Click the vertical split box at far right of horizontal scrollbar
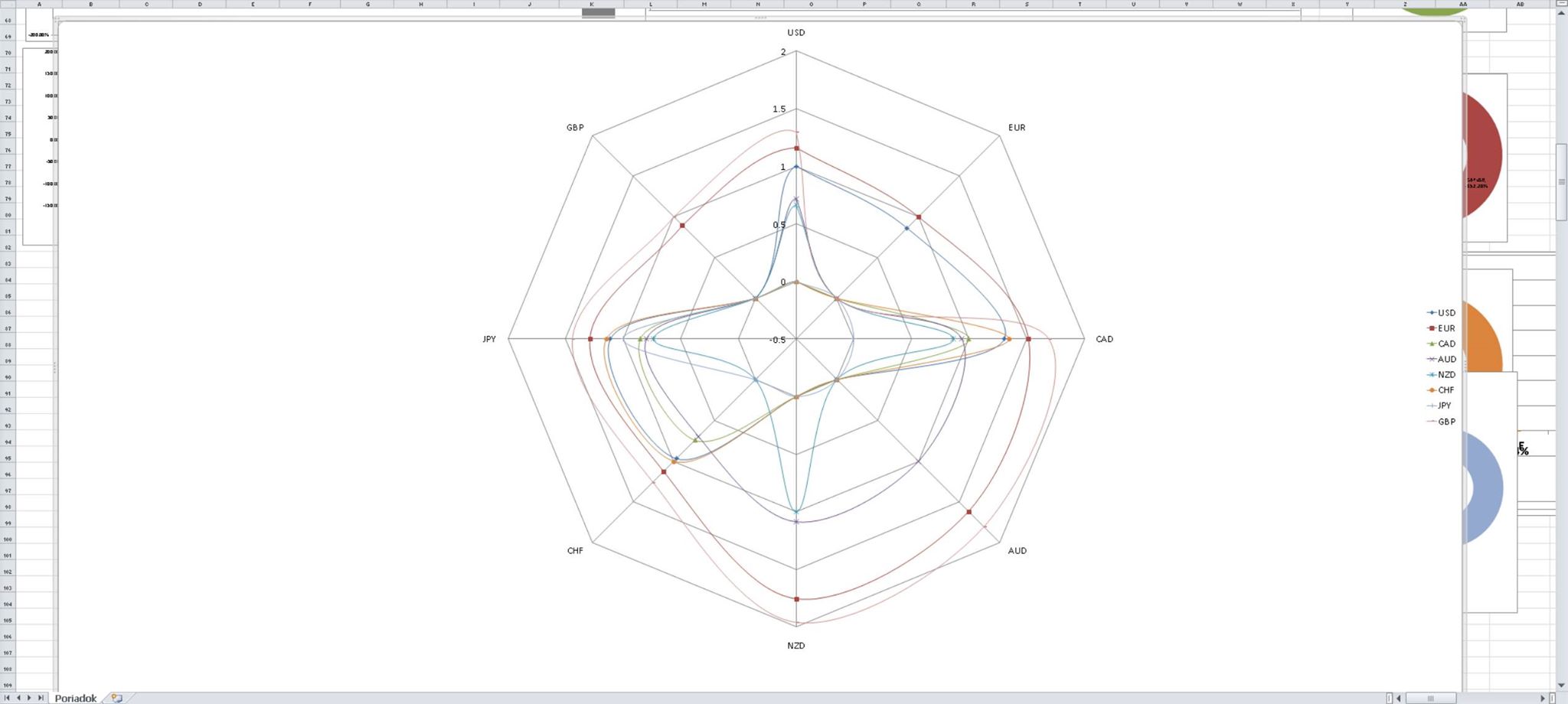Viewport: 1568px width, 704px height. pyautogui.click(x=1552, y=698)
